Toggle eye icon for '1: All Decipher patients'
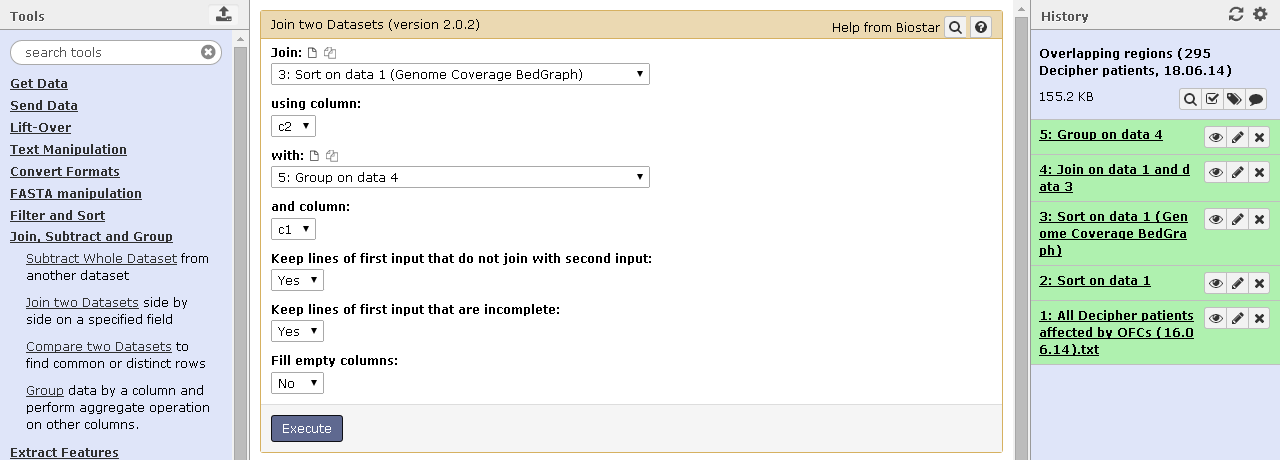 pyautogui.click(x=1215, y=319)
